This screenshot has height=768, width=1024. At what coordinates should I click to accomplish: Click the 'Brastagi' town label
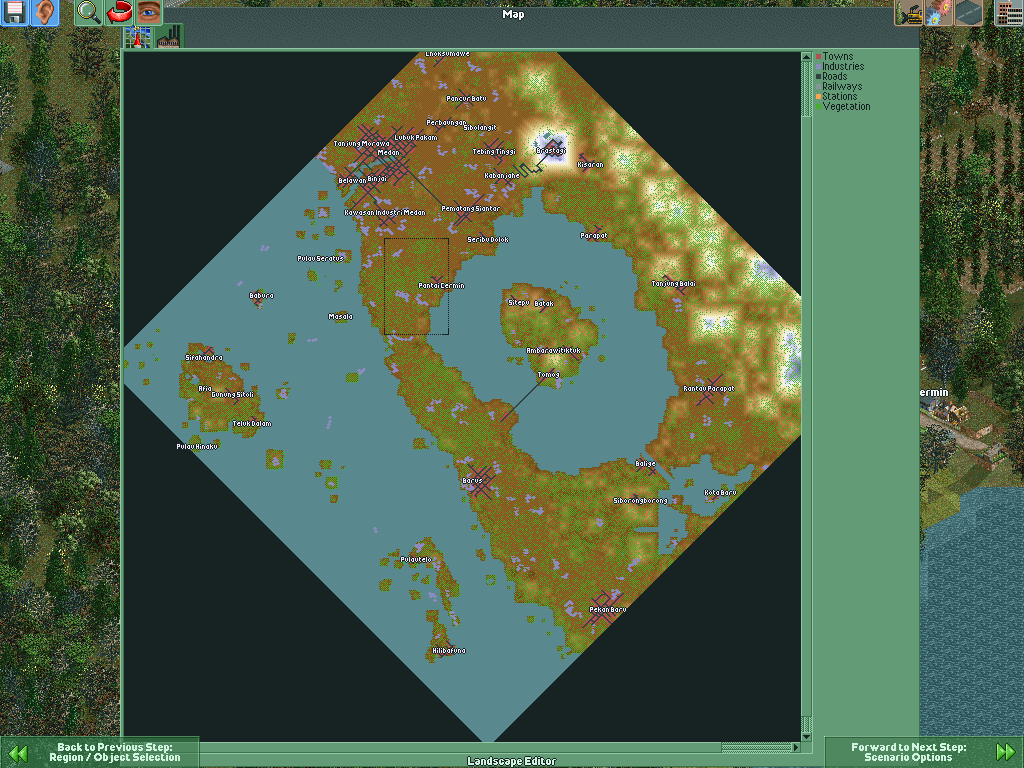point(551,151)
